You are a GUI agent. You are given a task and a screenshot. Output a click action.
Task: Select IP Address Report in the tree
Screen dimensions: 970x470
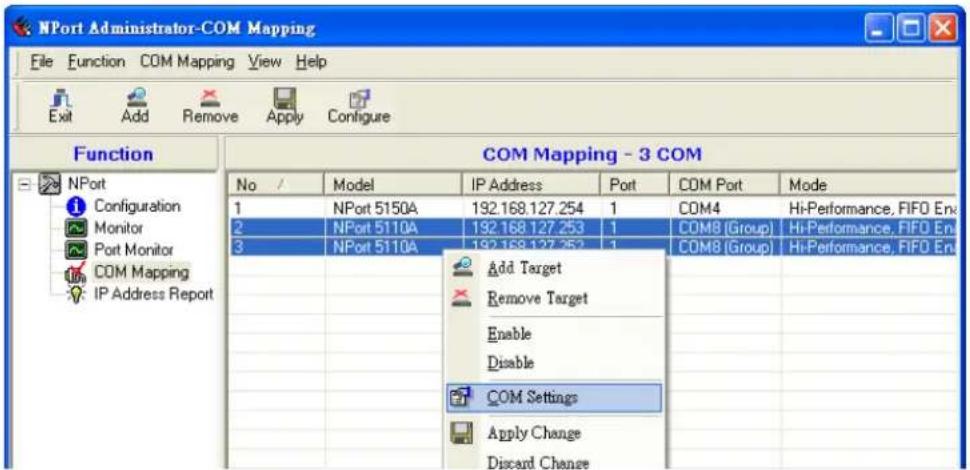click(x=153, y=295)
